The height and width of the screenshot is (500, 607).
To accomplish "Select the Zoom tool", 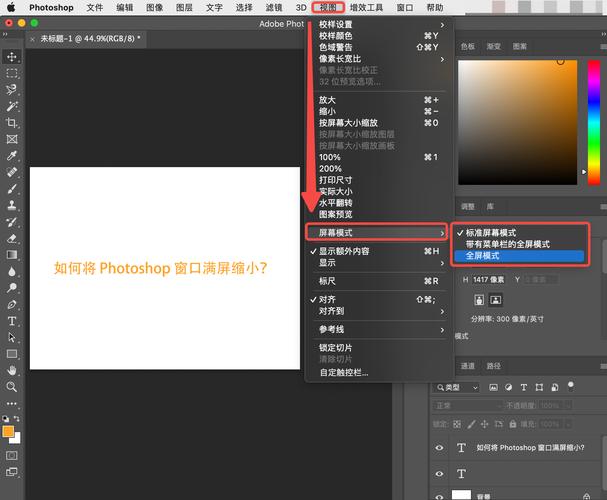I will coord(12,387).
